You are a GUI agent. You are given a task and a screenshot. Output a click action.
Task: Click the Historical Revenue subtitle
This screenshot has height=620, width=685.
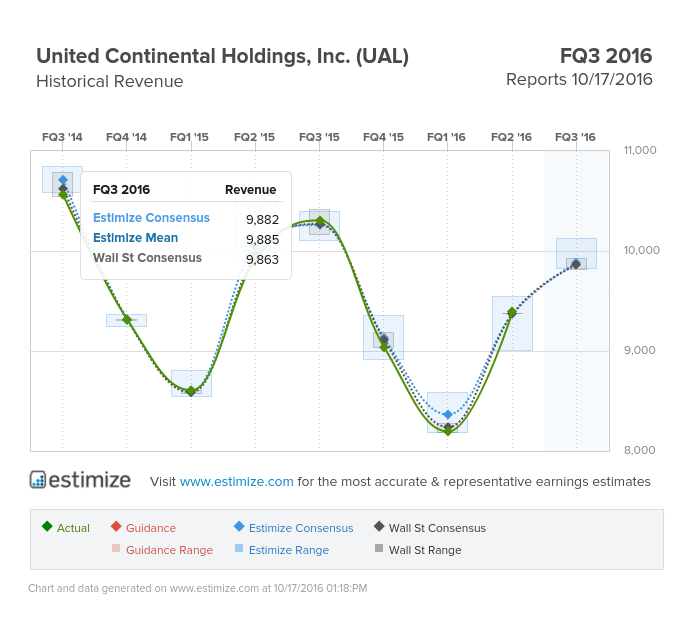click(x=110, y=81)
